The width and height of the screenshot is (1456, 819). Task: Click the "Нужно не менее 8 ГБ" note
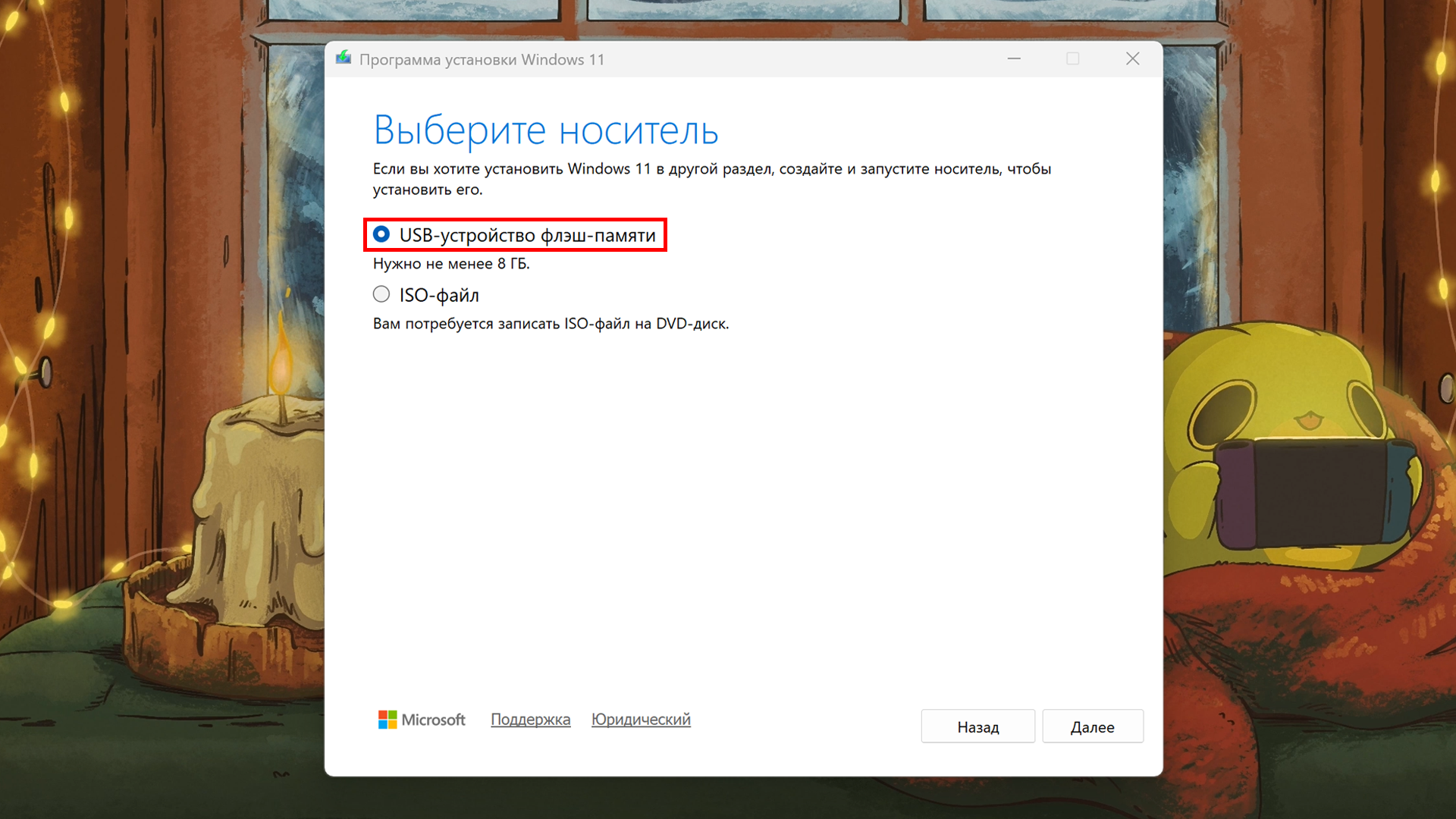coord(451,264)
